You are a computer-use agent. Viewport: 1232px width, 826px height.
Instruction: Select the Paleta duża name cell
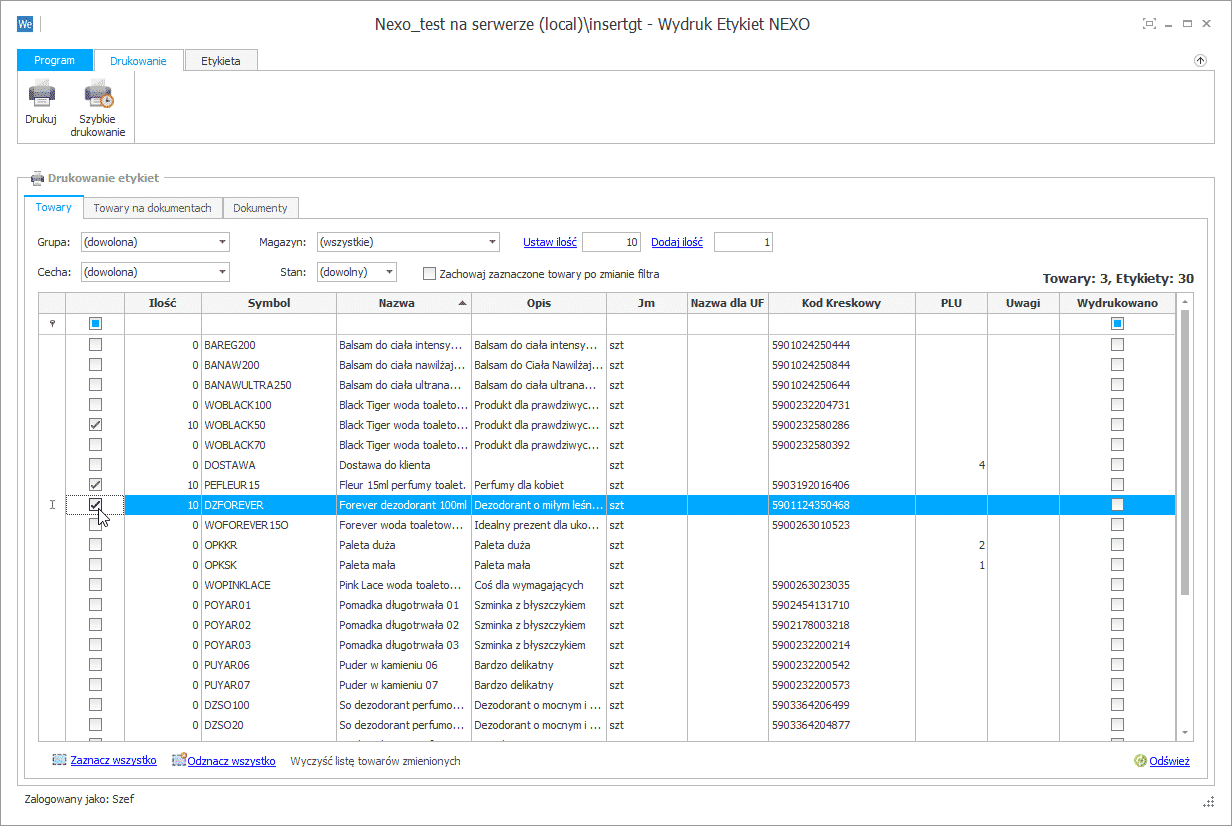(404, 545)
